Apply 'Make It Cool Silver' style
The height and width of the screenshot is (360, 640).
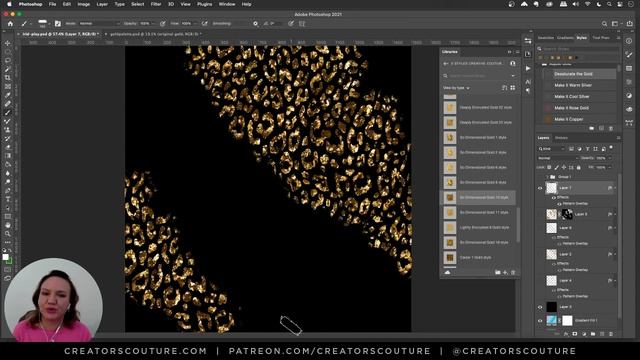coord(572,97)
